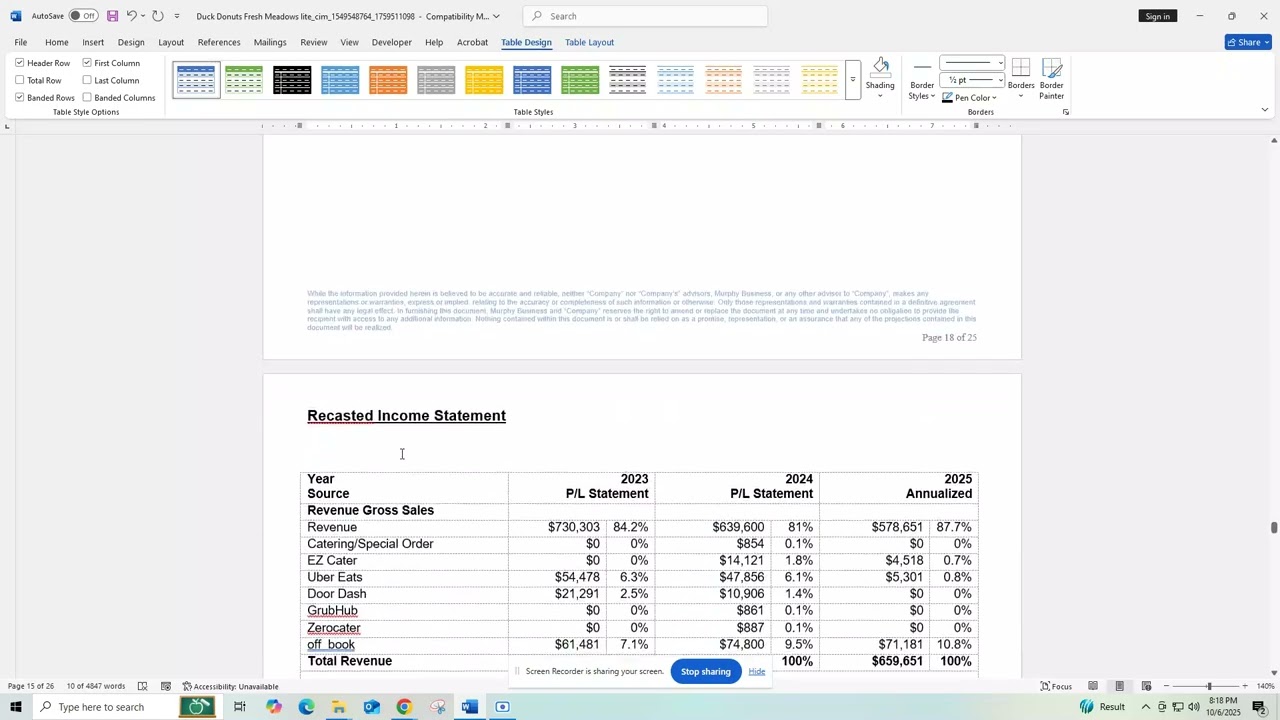The width and height of the screenshot is (1280, 720).
Task: Open the Screen Recorder taskbar icon
Action: pyautogui.click(x=503, y=707)
